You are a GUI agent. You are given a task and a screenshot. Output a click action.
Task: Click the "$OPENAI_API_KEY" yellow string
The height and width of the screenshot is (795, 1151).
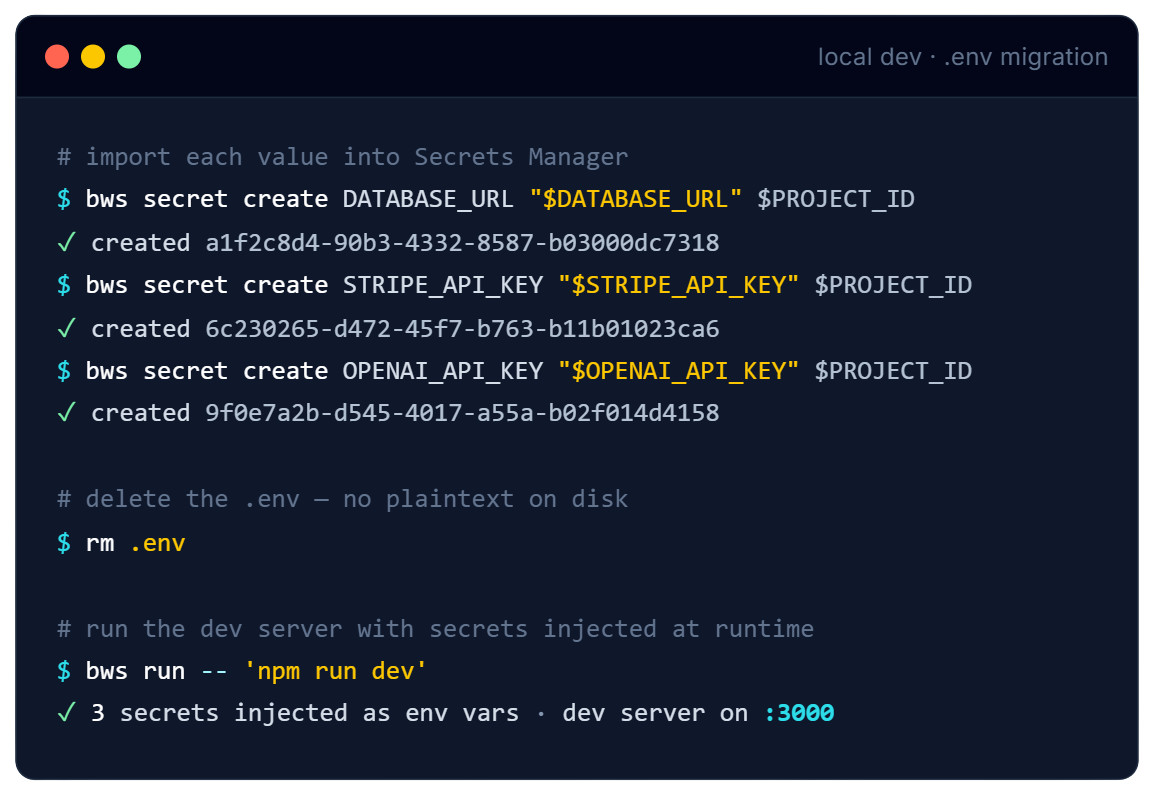point(678,371)
